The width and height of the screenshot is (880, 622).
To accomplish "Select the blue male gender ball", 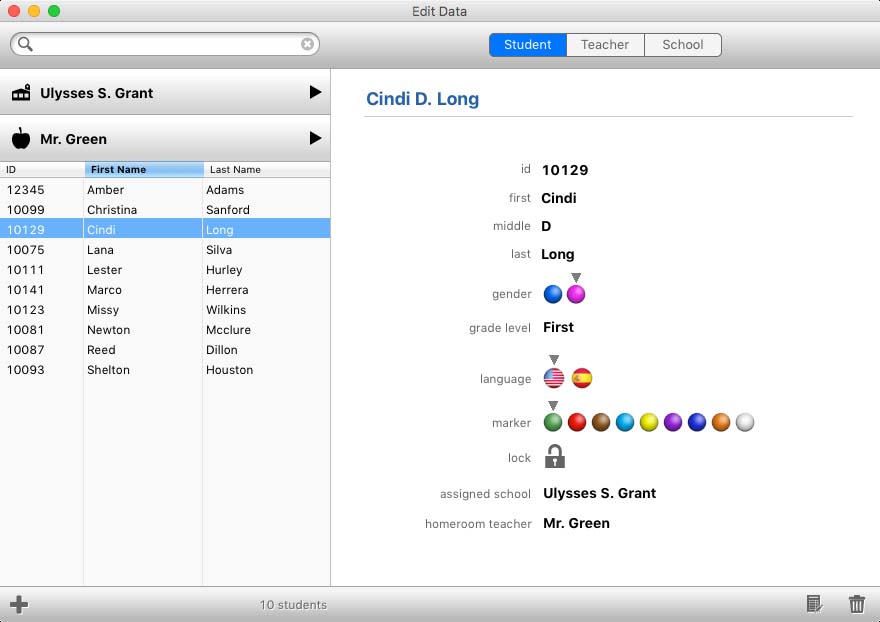I will (553, 294).
